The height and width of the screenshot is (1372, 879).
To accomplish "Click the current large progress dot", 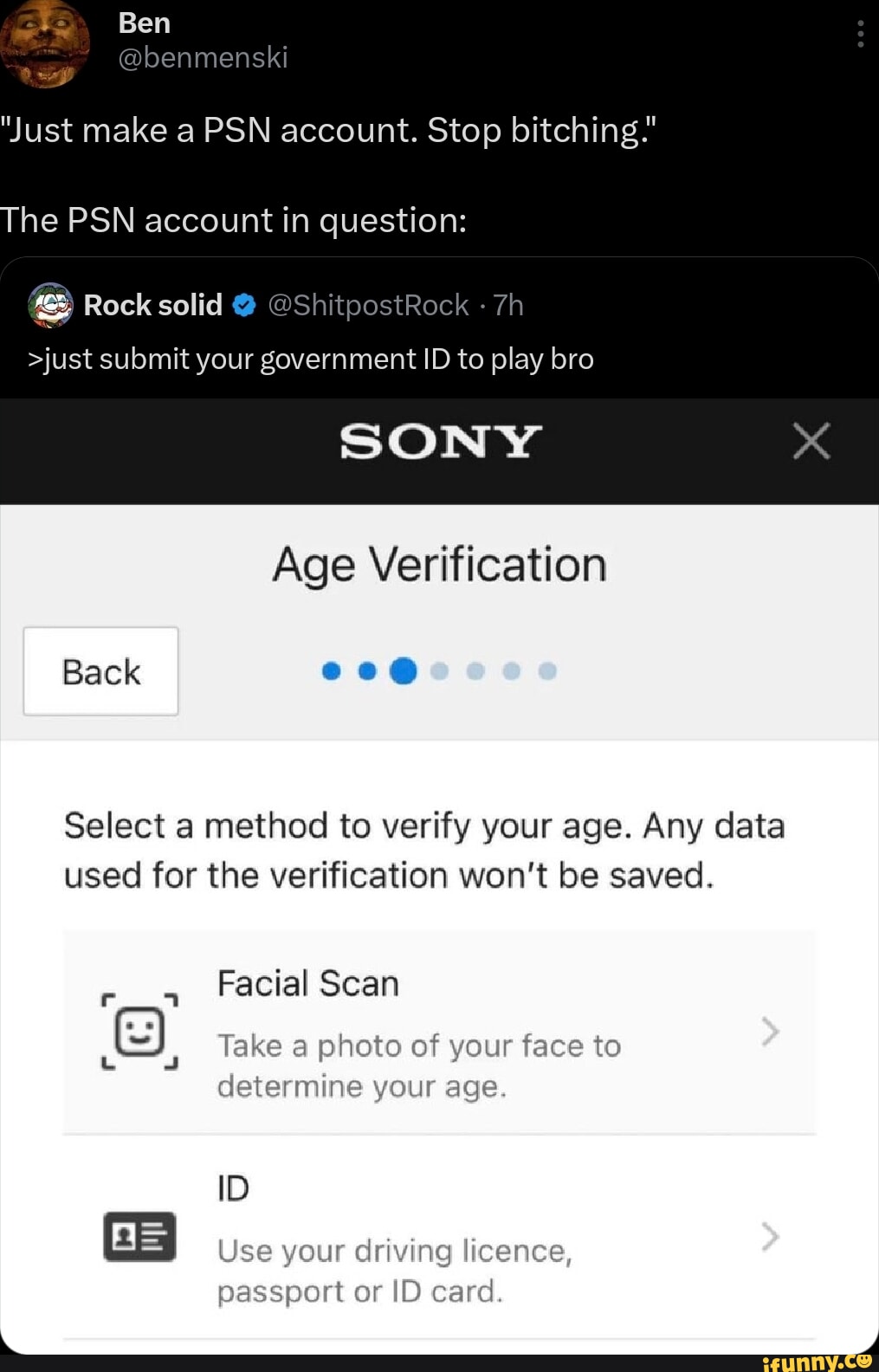I will coord(404,671).
